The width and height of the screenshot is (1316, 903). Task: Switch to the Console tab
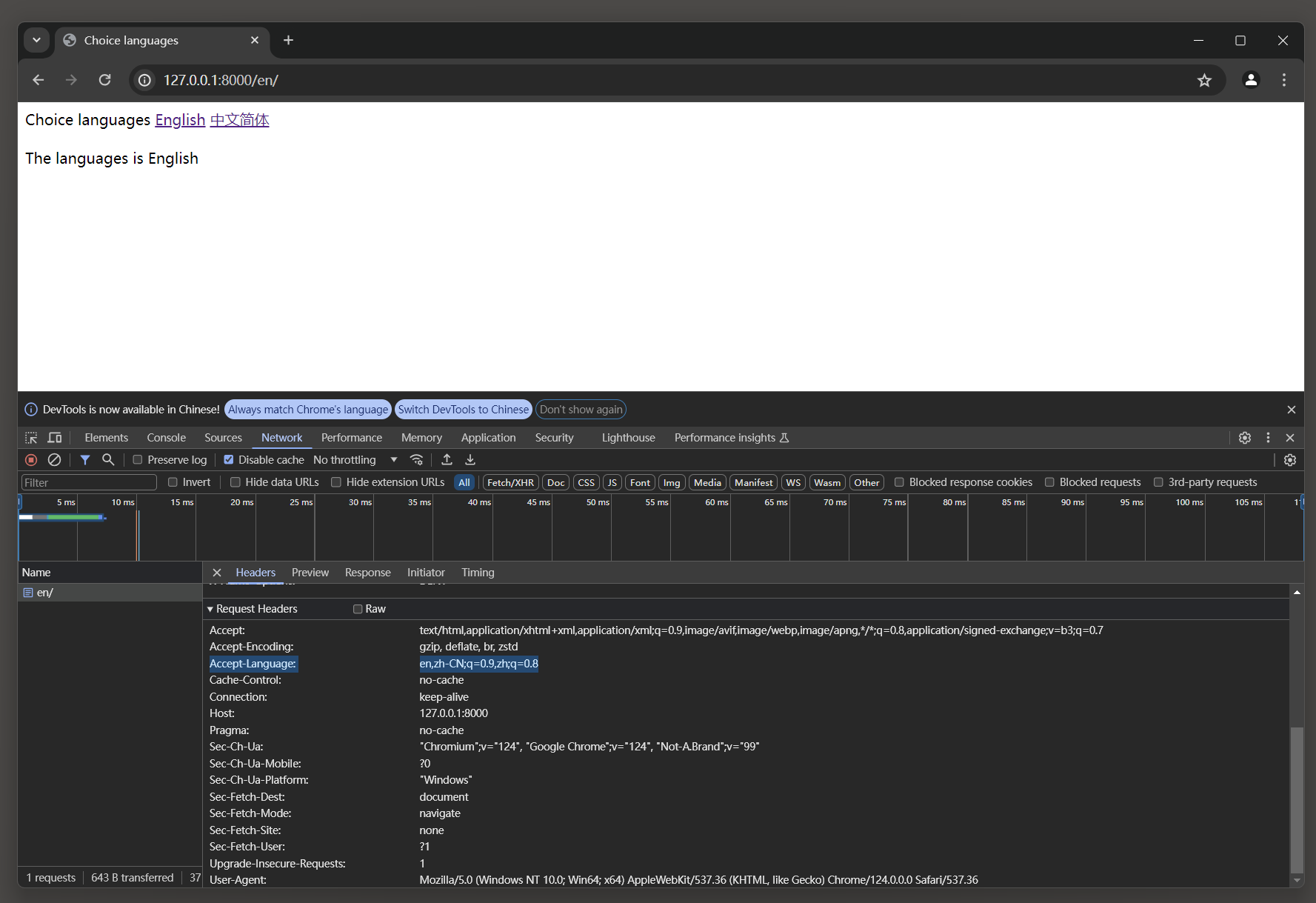pyautogui.click(x=166, y=438)
